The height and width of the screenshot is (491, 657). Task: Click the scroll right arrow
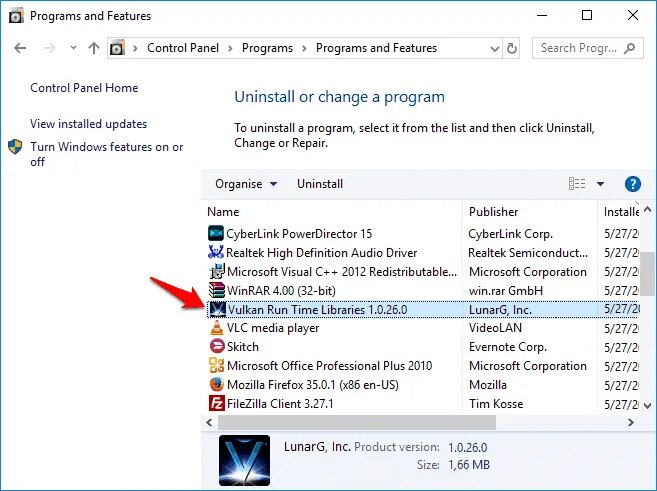tap(631, 422)
